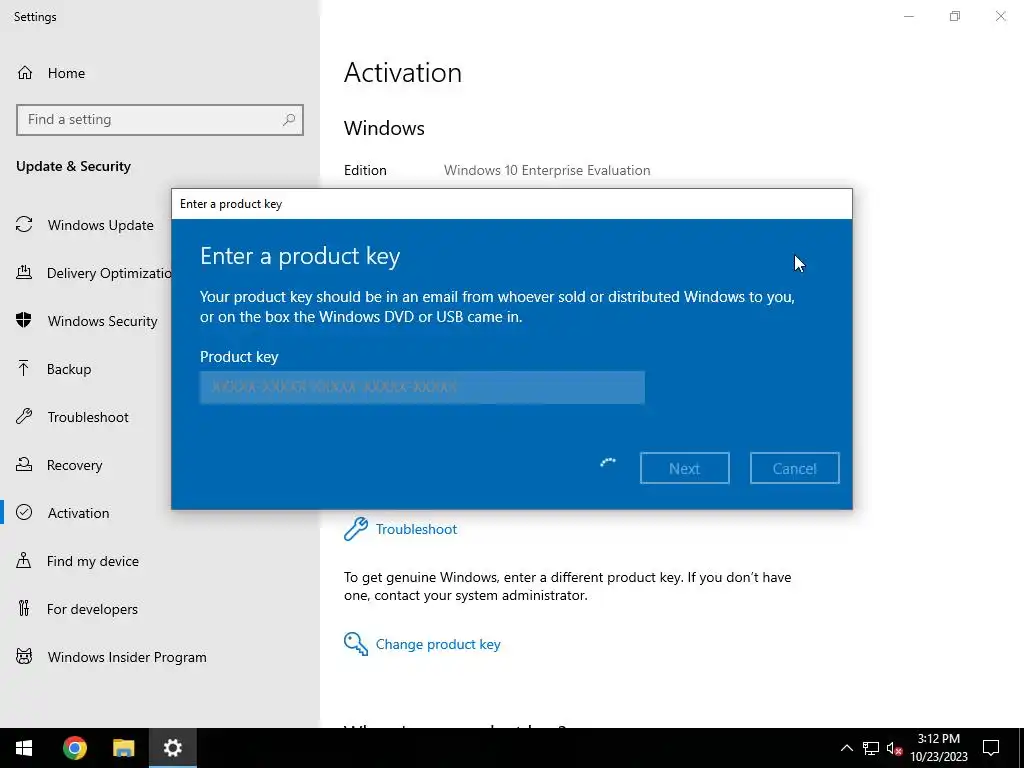The image size is (1024, 768).
Task: Click the muted volume tray icon
Action: coord(894,748)
